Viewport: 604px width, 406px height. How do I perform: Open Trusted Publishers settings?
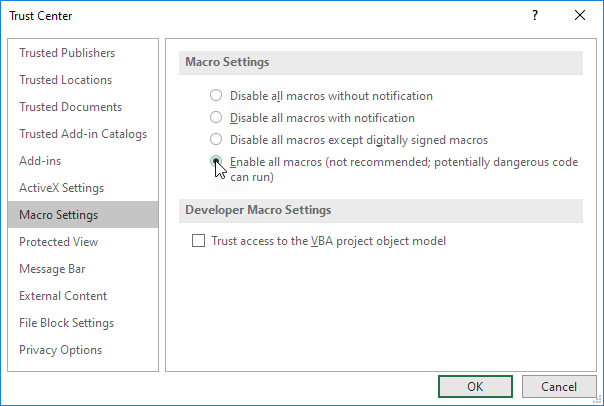[67, 53]
